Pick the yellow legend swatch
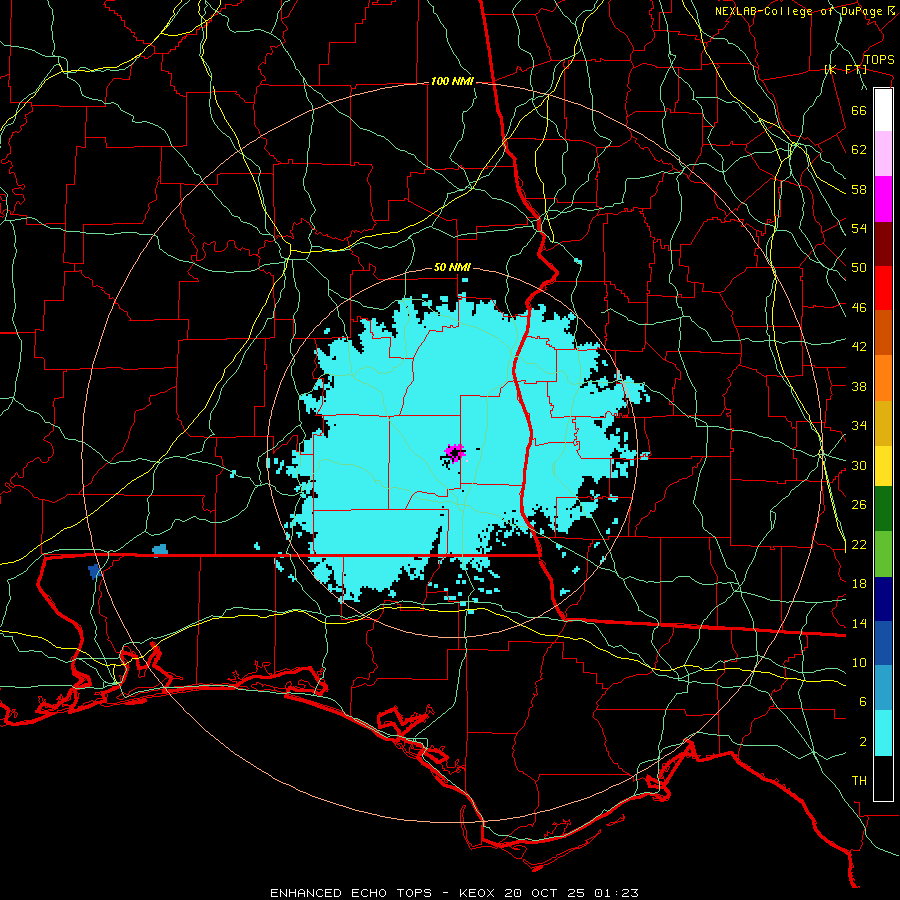Screen dimensions: 900x900 tap(883, 466)
